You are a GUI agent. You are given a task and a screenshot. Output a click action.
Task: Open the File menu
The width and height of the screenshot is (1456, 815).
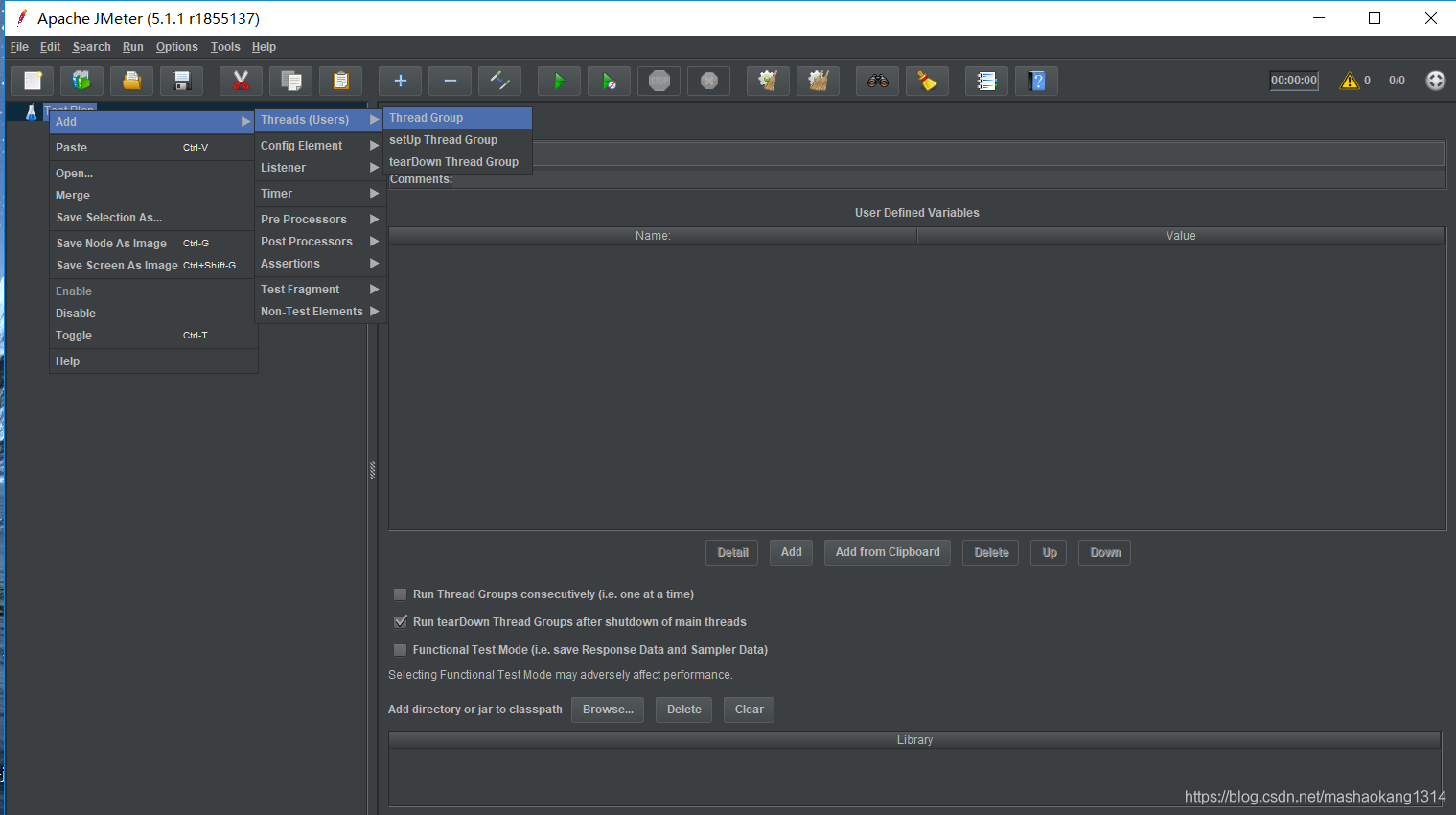click(x=19, y=47)
